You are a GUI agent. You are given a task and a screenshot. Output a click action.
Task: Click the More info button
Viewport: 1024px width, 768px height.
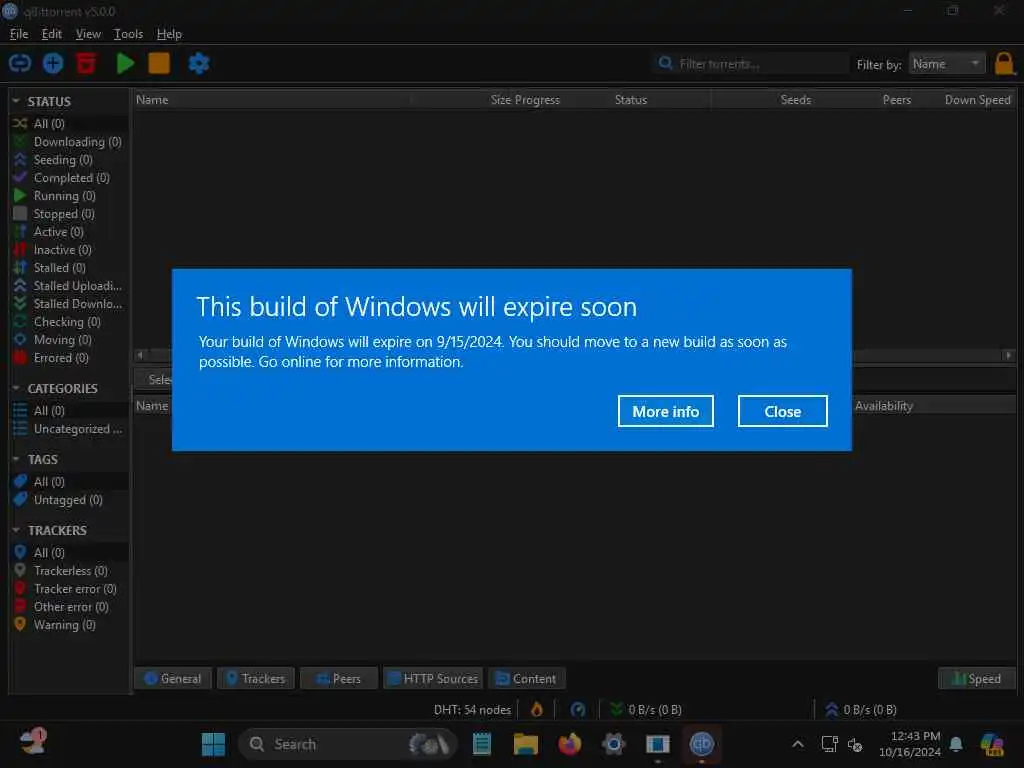pos(665,411)
